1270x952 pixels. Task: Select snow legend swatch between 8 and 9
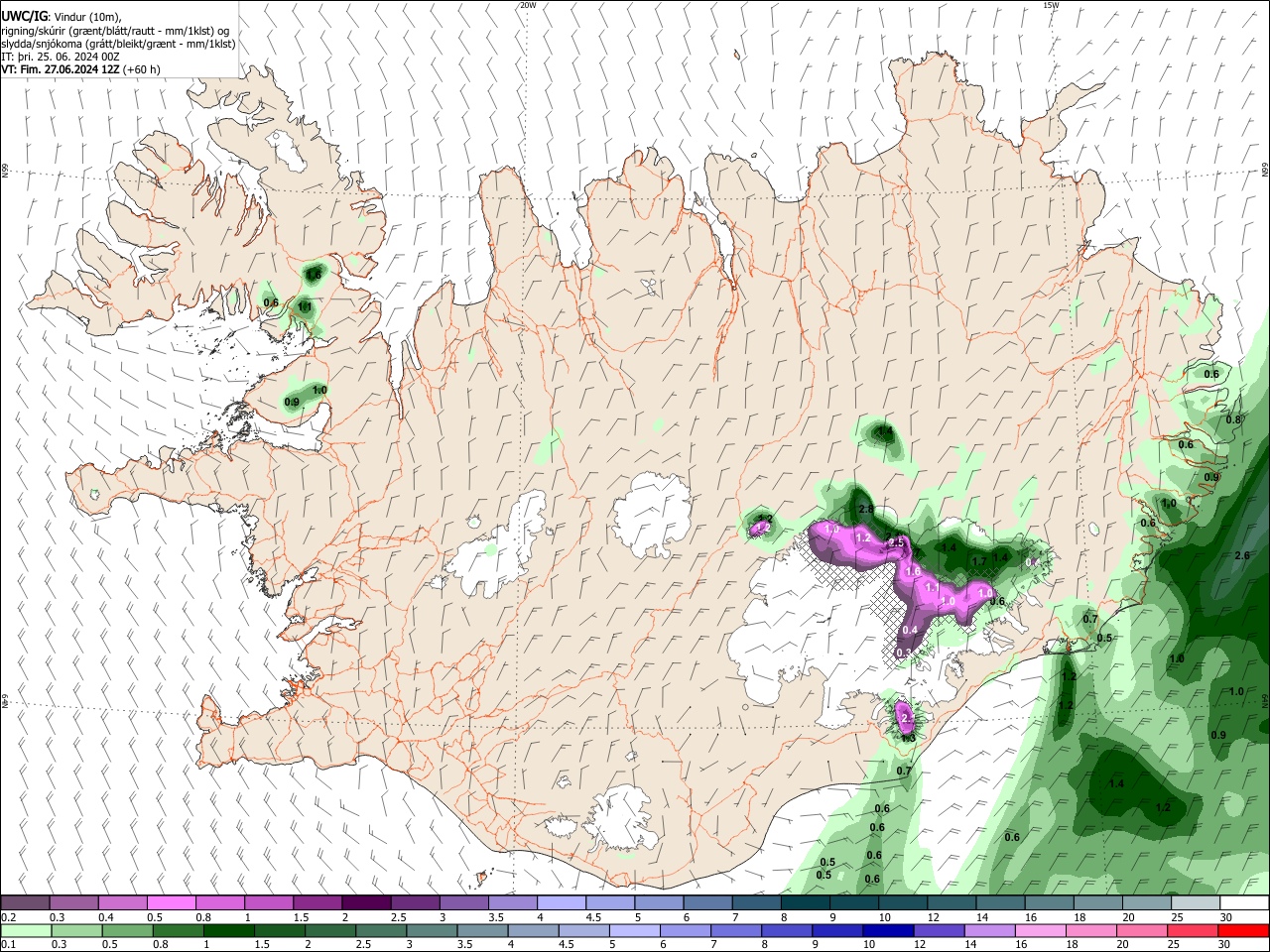pos(806,903)
